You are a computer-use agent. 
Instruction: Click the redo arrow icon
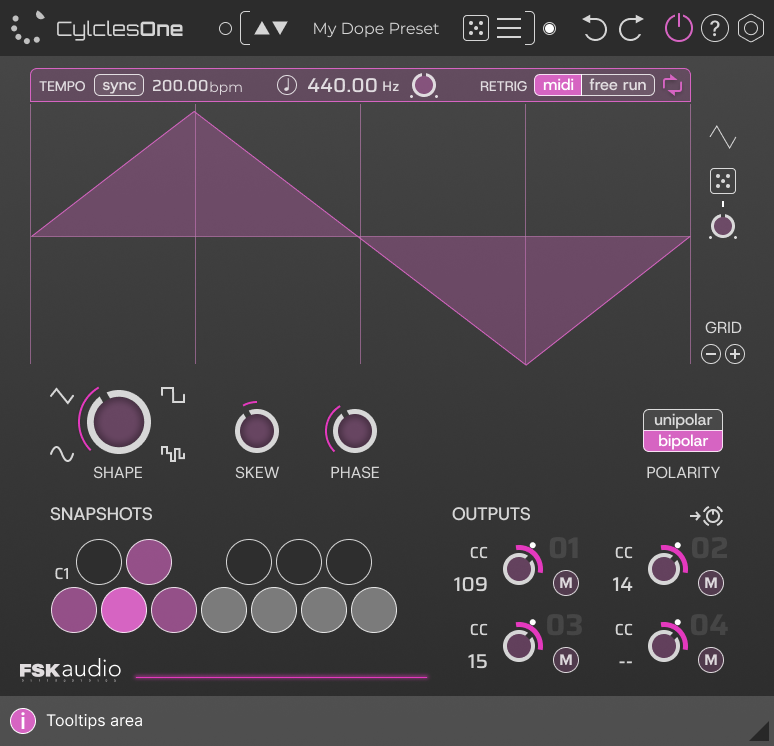pyautogui.click(x=631, y=29)
